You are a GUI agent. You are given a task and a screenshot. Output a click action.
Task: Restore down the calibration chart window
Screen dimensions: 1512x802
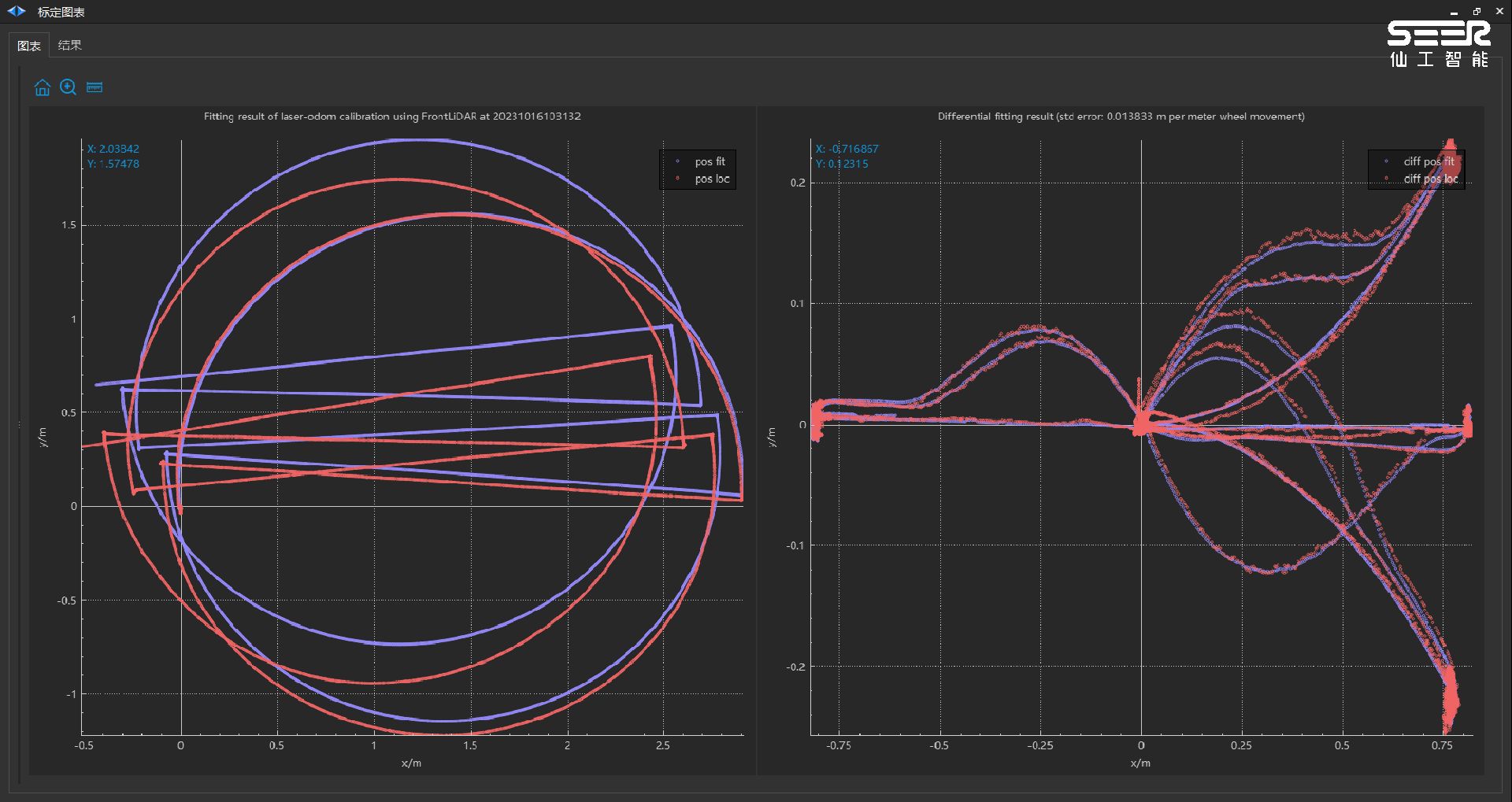1477,12
